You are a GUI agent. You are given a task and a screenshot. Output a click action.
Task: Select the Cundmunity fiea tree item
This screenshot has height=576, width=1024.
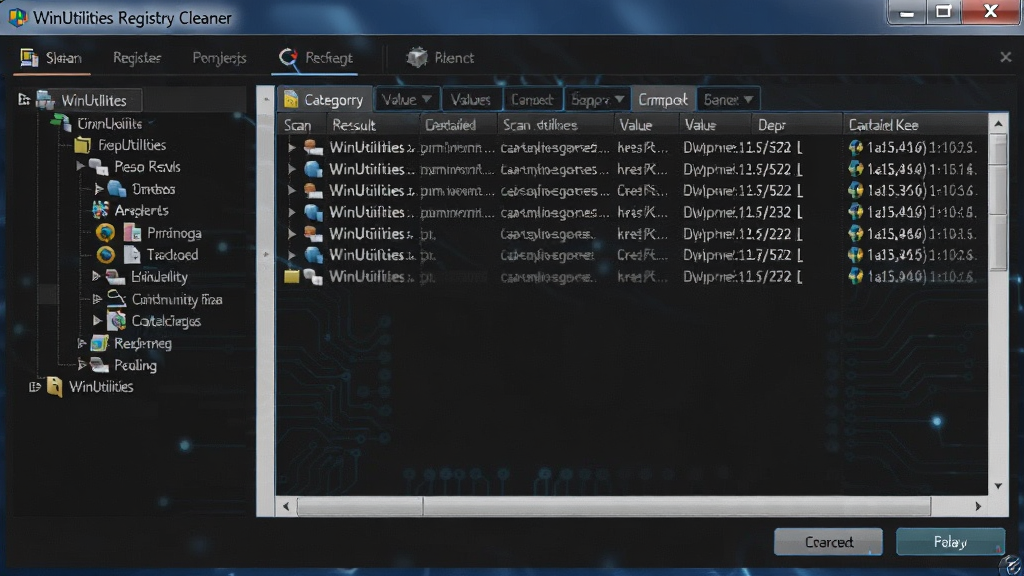177,299
